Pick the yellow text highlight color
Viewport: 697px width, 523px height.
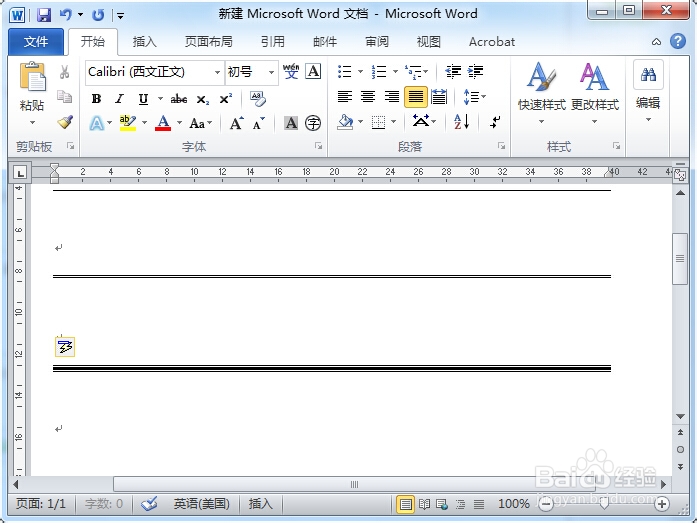click(x=127, y=123)
